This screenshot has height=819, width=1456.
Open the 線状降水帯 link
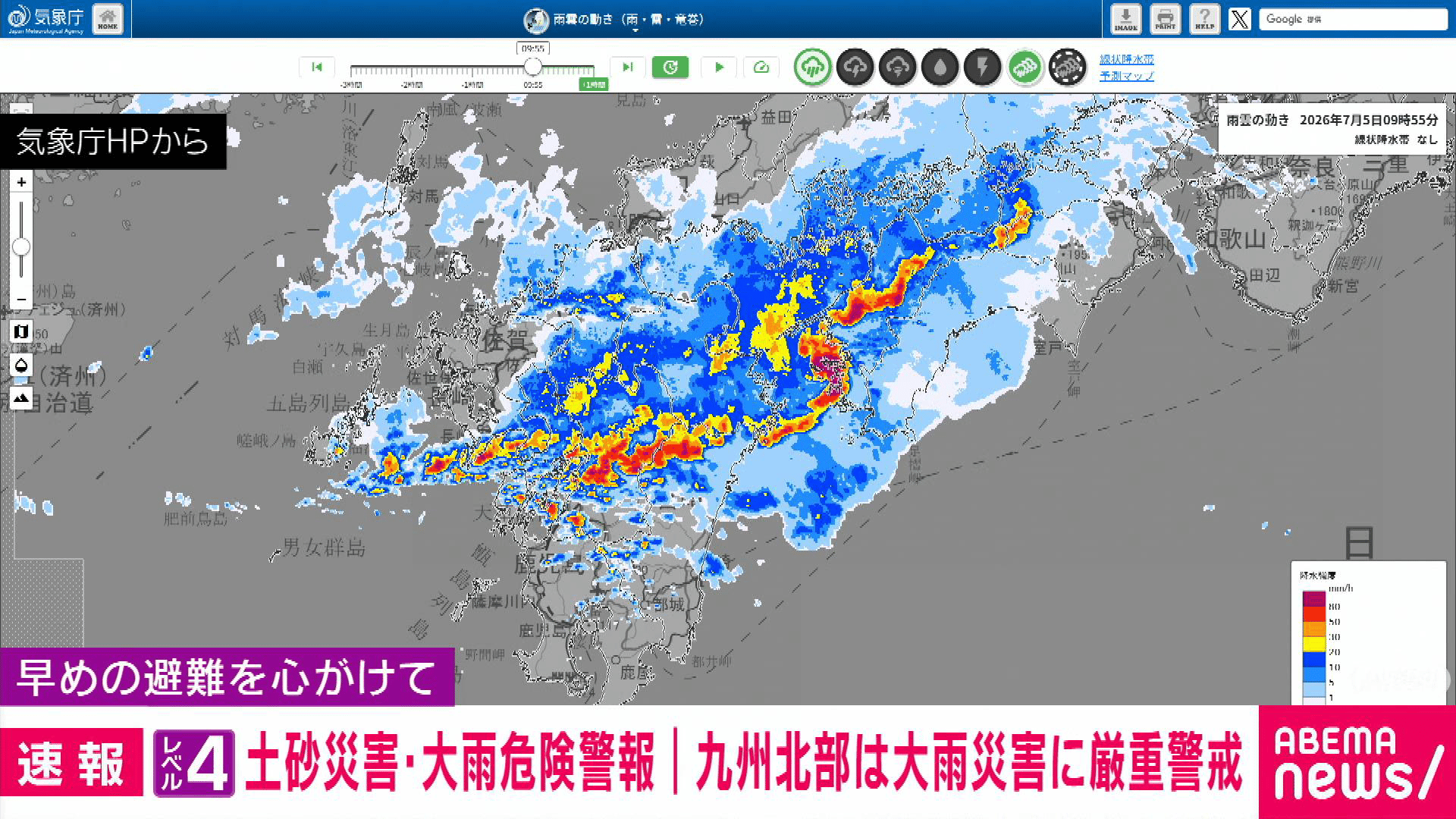[x=1127, y=59]
